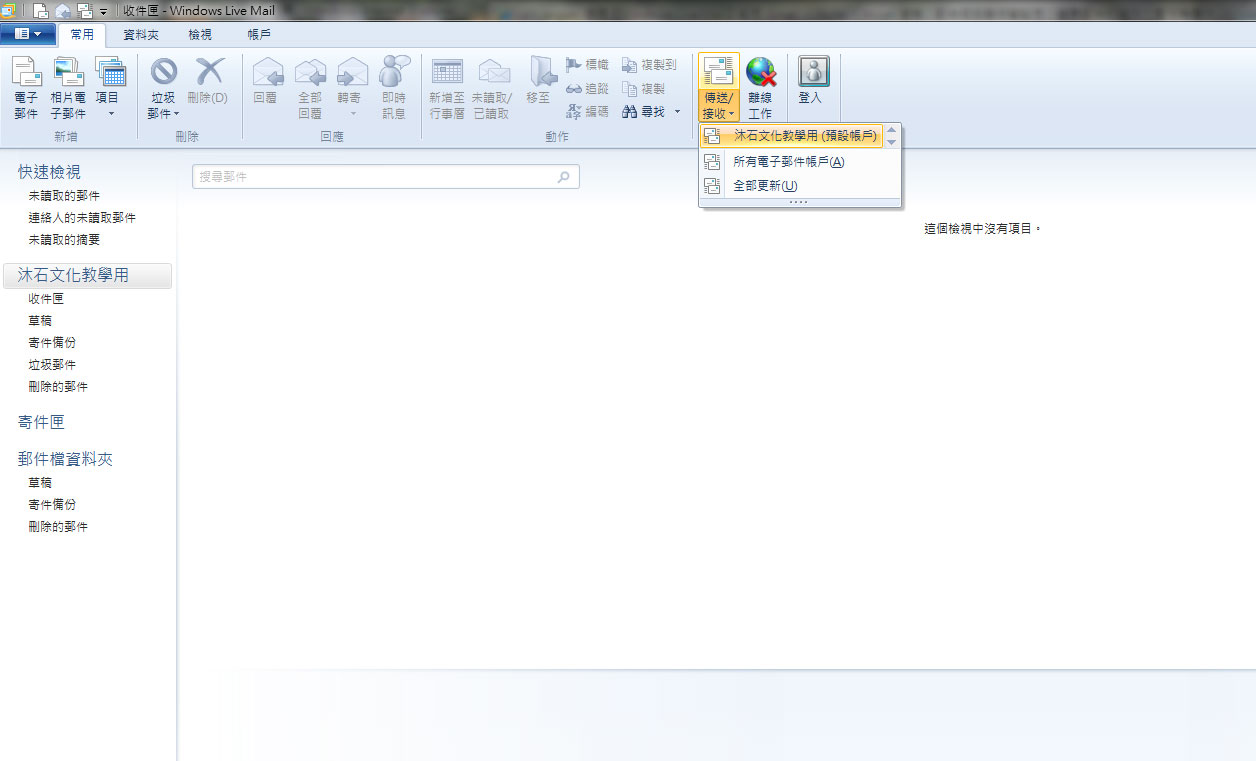Click the 轉寄 forward icon
The image size is (1256, 761).
pos(352,72)
